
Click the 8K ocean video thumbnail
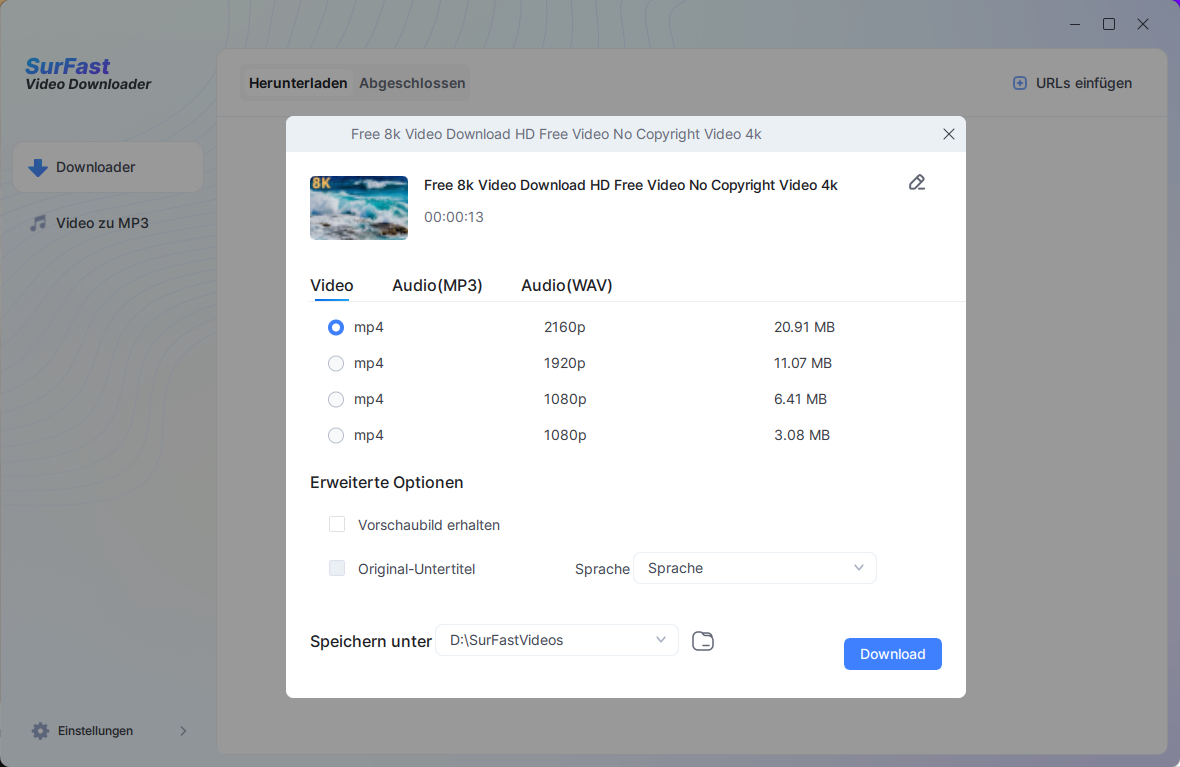[x=359, y=208]
